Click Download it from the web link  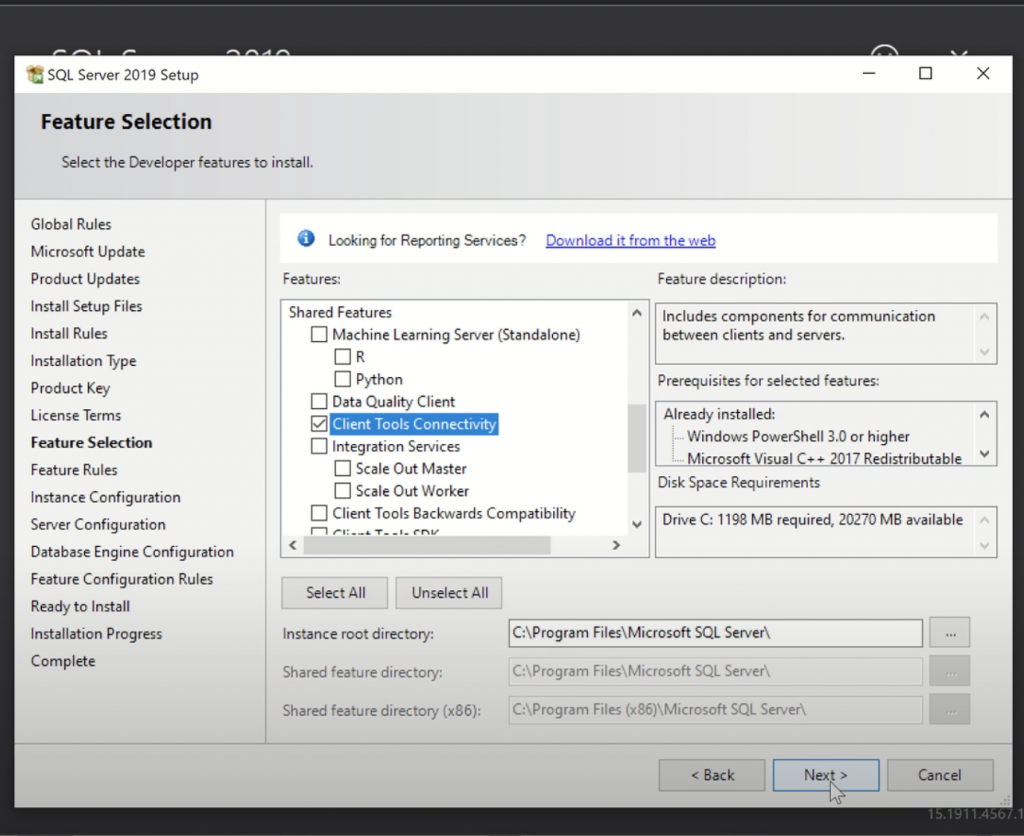[x=630, y=240]
